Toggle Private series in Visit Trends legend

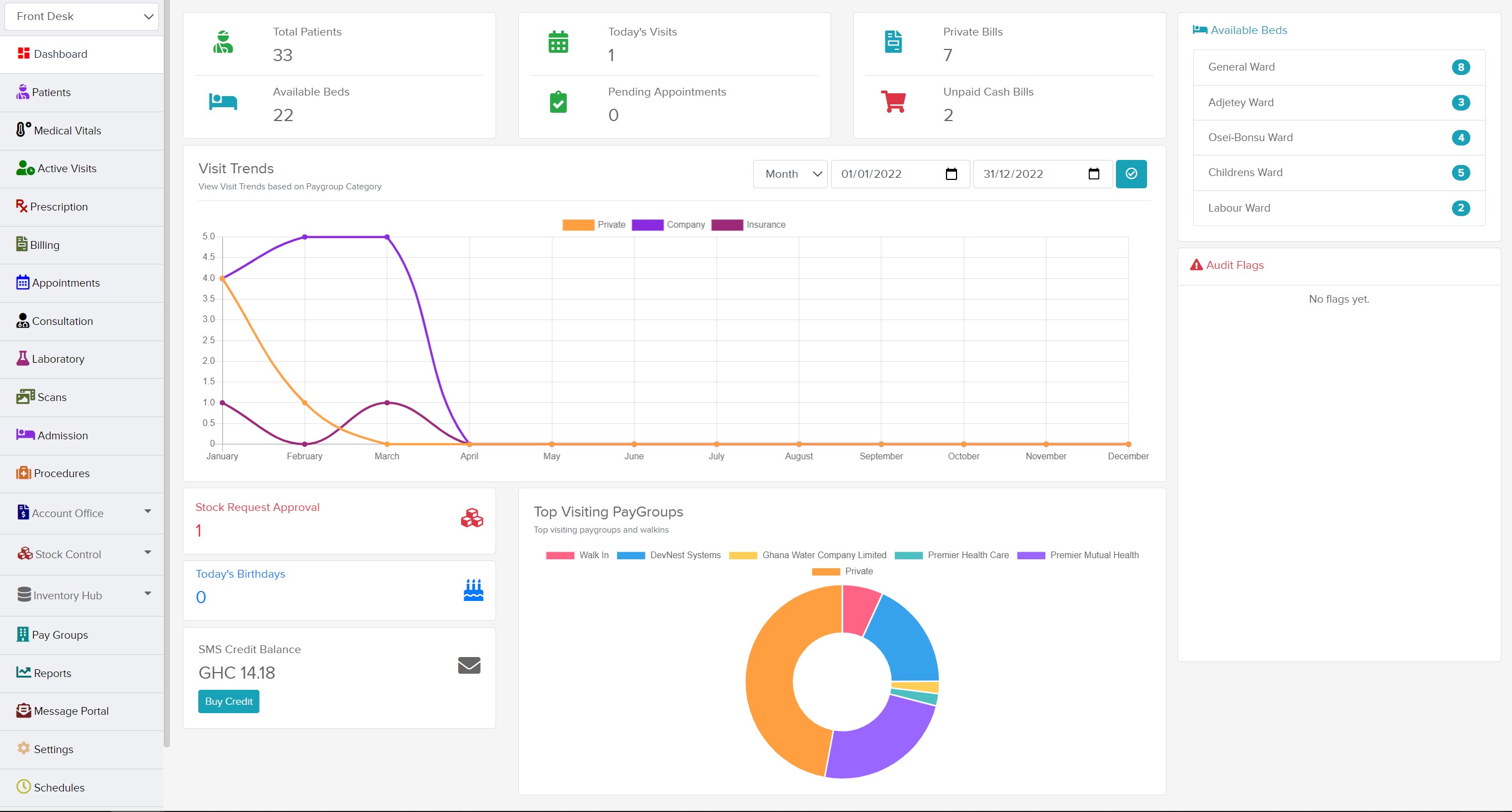(593, 225)
